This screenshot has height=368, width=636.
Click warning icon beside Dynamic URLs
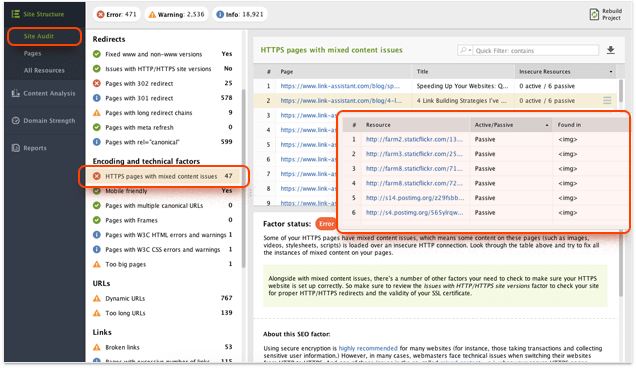point(97,298)
